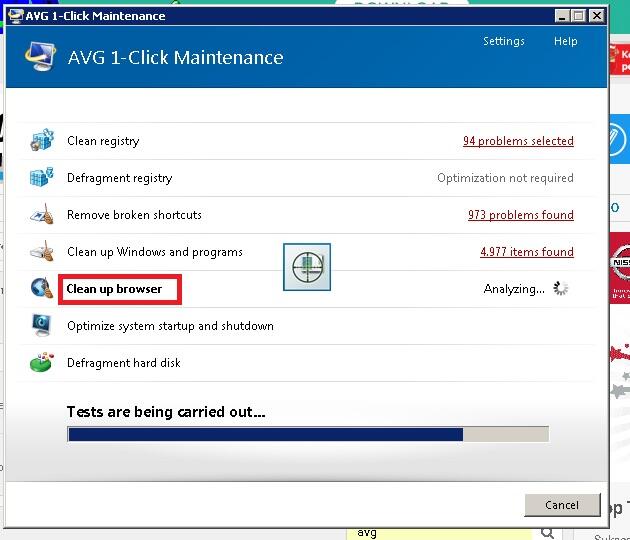Screen dimensions: 630x540
Task: Open the Help menu
Action: pos(565,41)
